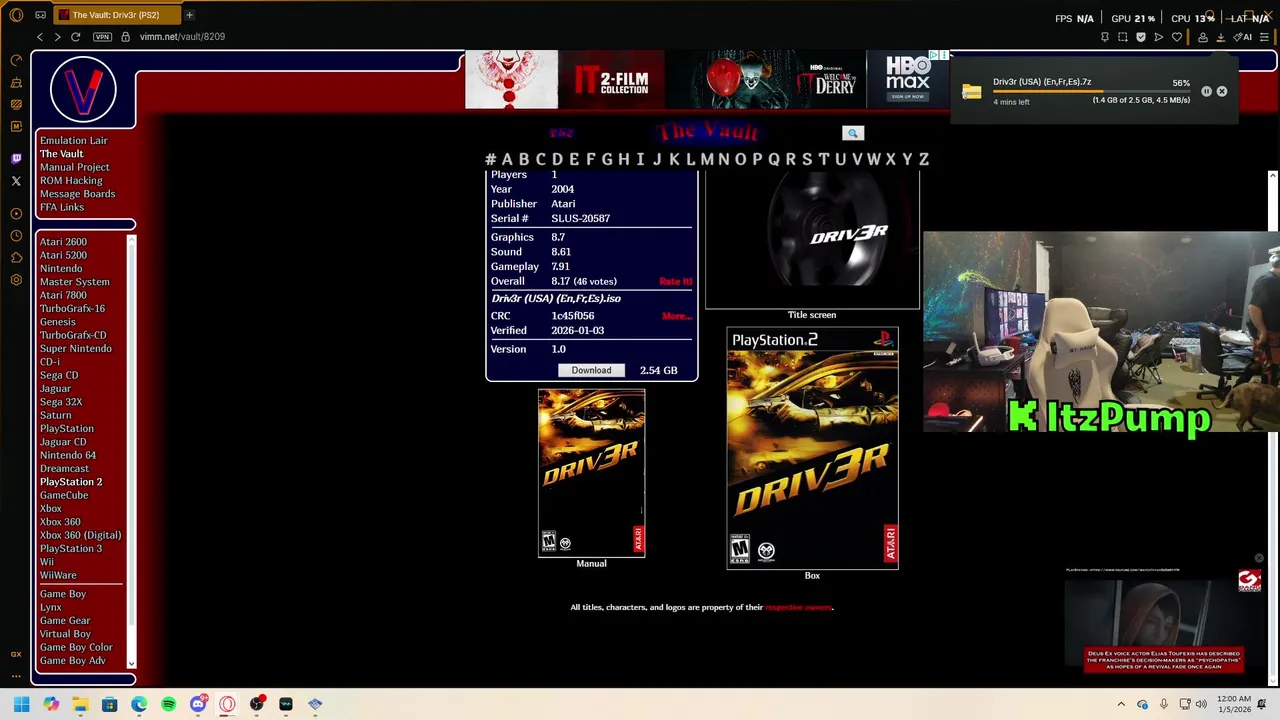
Task: Open Twitch in Opera sidebar
Action: tap(16, 158)
